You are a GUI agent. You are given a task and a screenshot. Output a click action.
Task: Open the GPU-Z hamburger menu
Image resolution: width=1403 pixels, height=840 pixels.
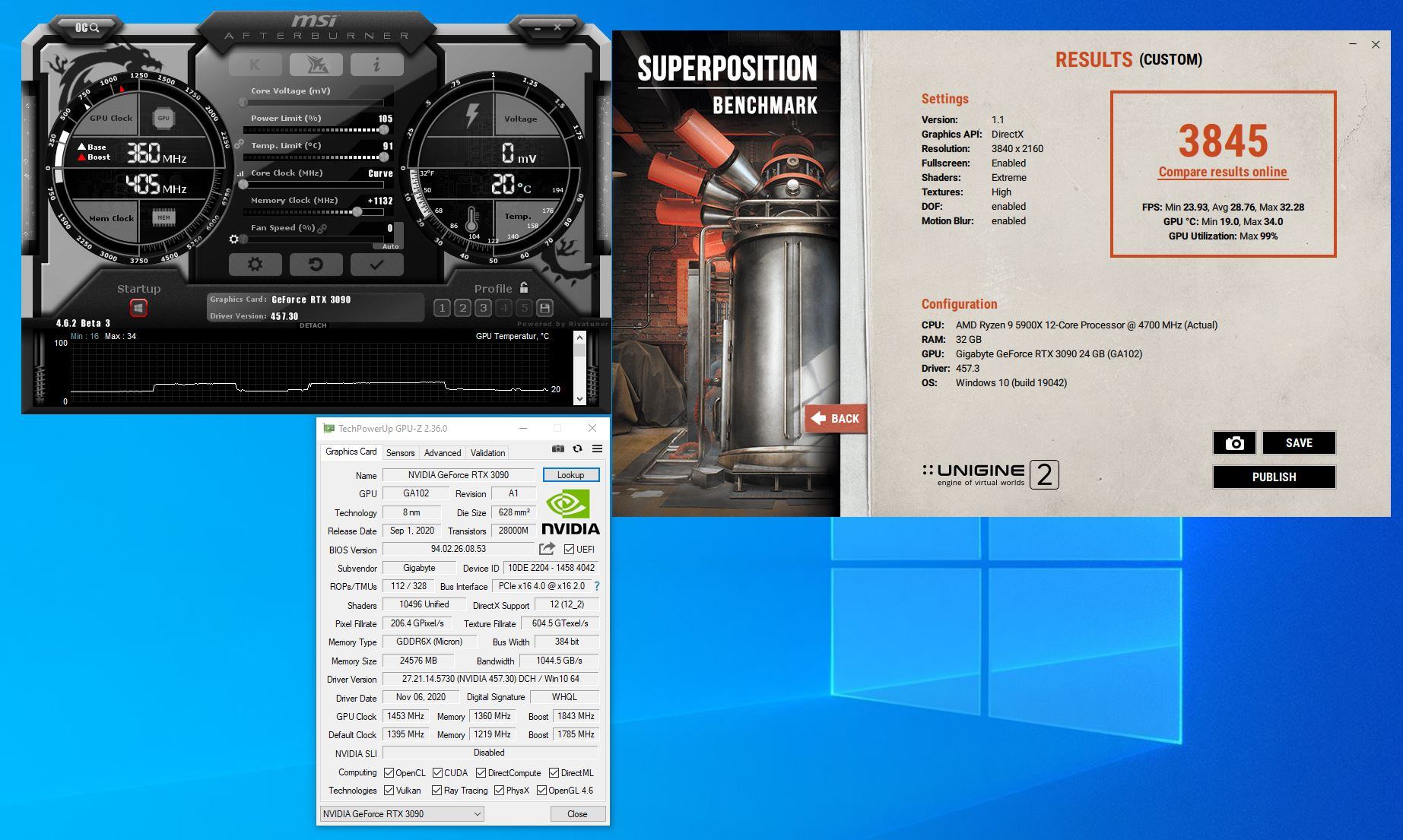[598, 449]
